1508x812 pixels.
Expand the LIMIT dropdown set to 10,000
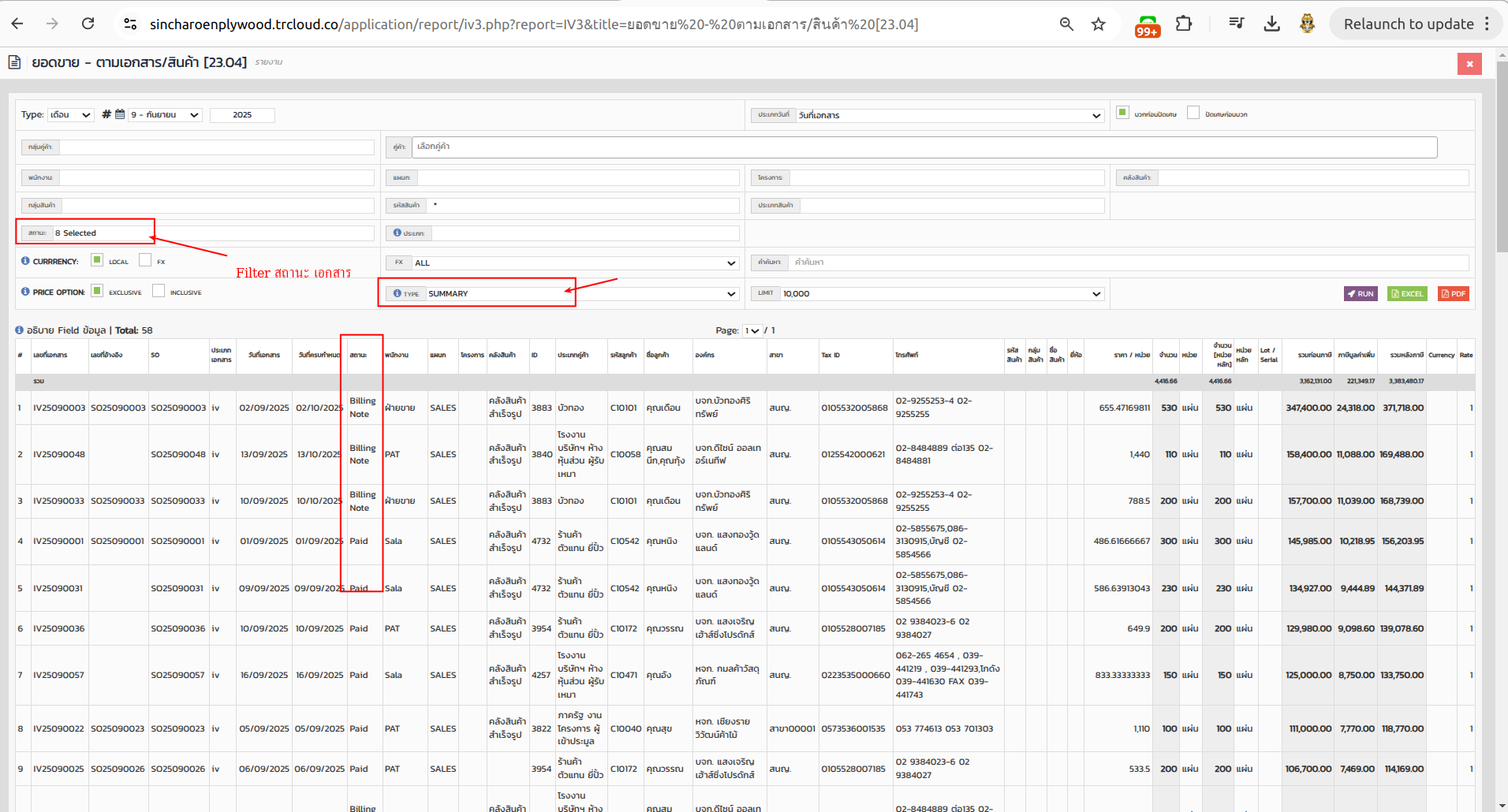click(x=941, y=294)
